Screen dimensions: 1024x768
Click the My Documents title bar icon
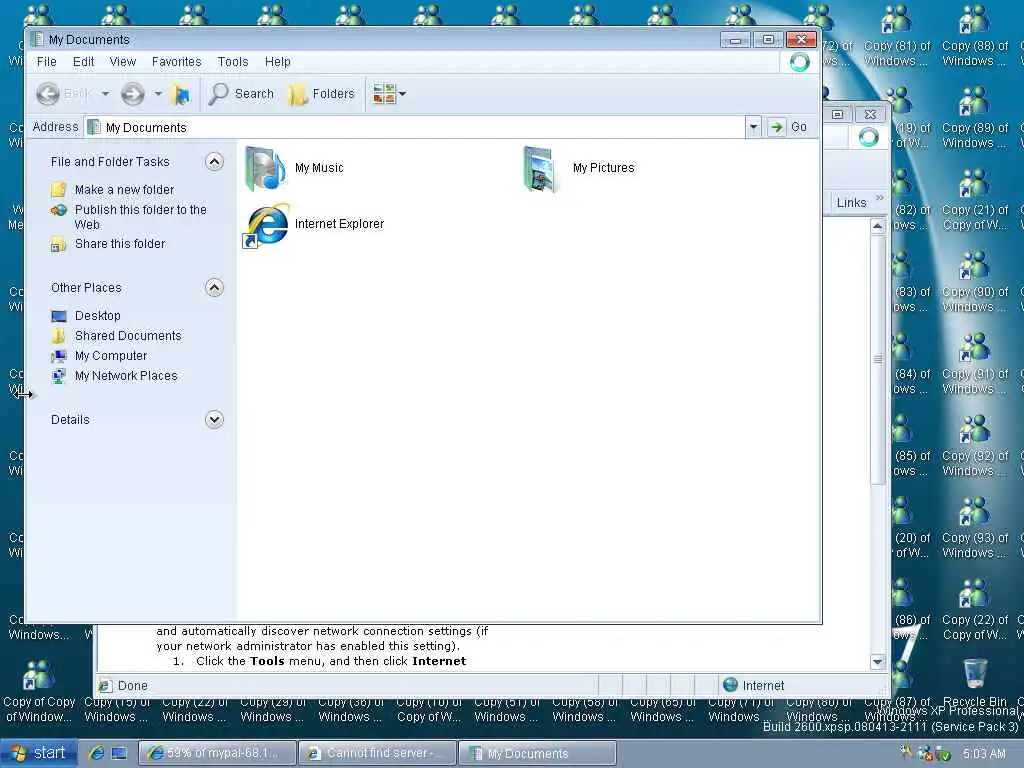point(38,40)
